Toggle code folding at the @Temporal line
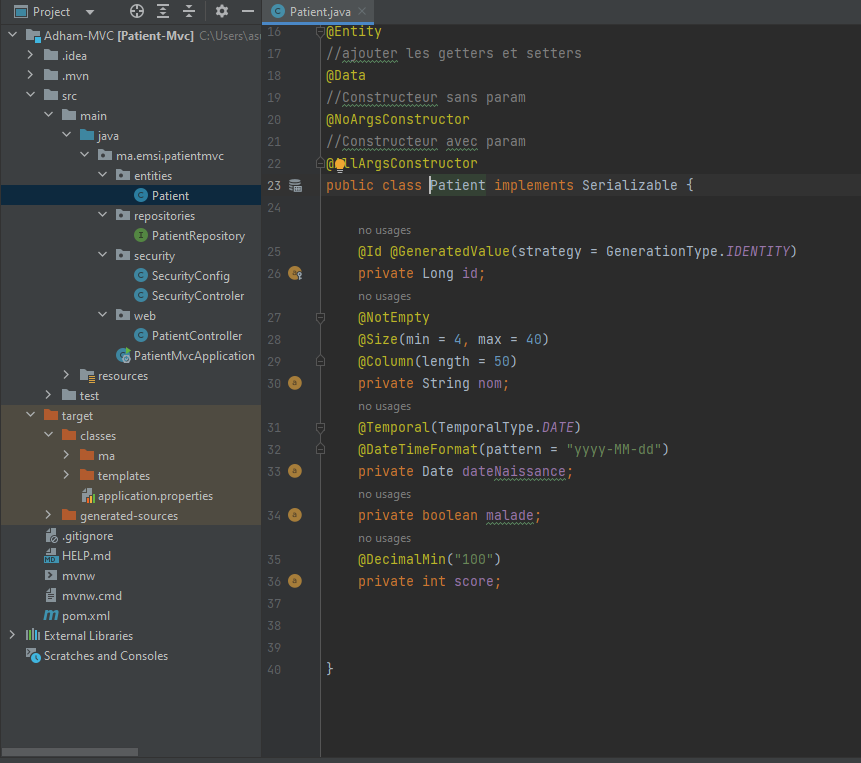Screen dimensions: 861x763 [320, 428]
